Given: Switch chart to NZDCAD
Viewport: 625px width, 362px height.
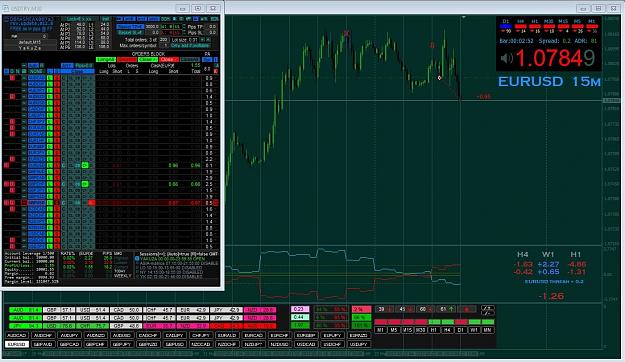Looking at the screenshot, I should [x=201, y=344].
